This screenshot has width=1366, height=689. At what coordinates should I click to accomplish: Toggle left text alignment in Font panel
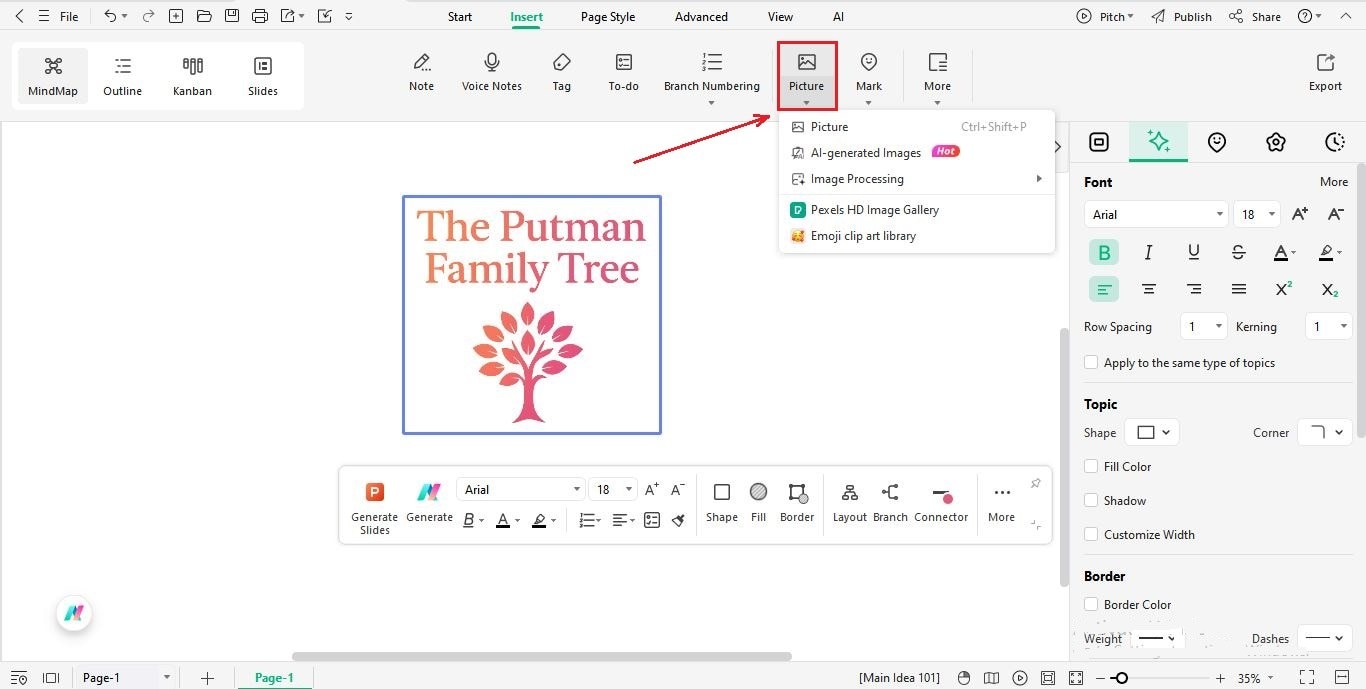coord(1104,289)
